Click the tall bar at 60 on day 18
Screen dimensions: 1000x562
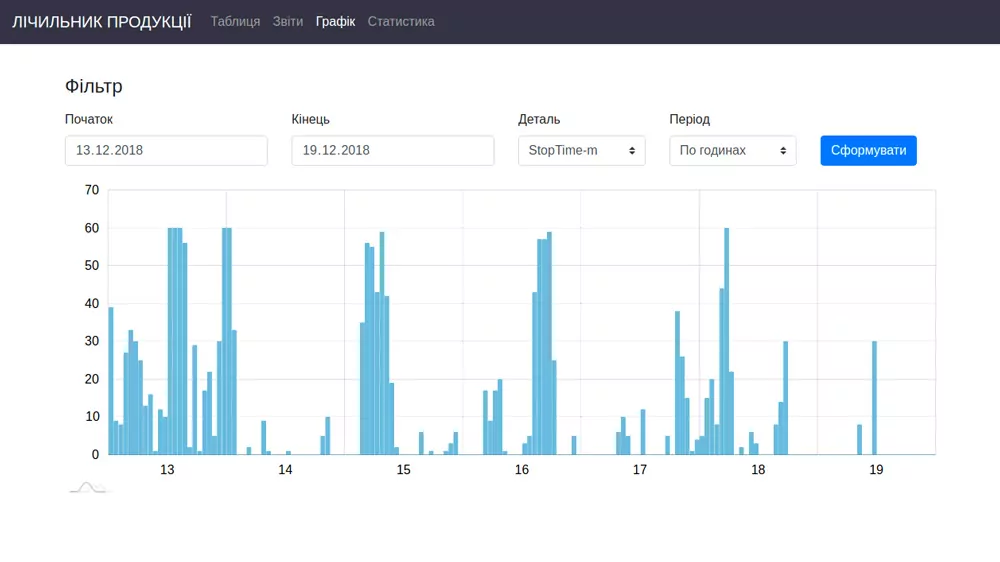click(x=726, y=341)
